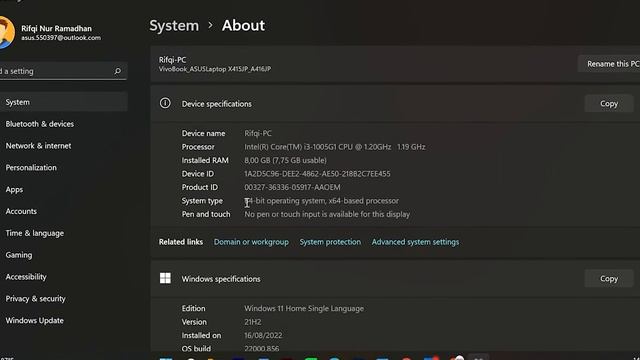Viewport: 640px width, 360px height.
Task: Click the Device specifications info icon
Action: 165,103
